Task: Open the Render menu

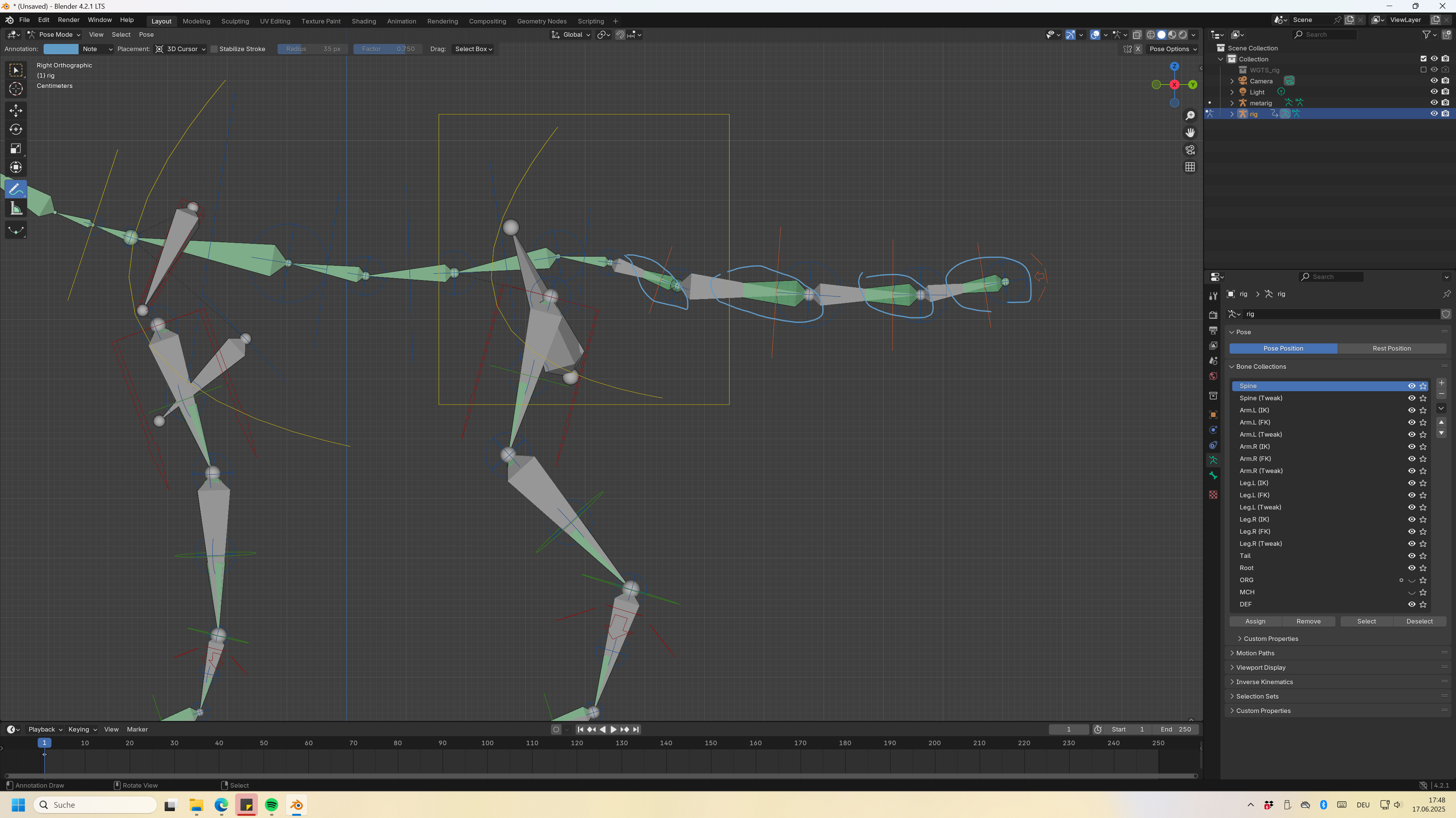Action: tap(68, 20)
